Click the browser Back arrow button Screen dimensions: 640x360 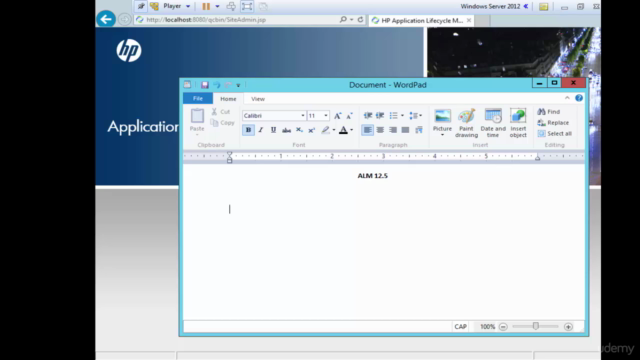click(x=106, y=19)
